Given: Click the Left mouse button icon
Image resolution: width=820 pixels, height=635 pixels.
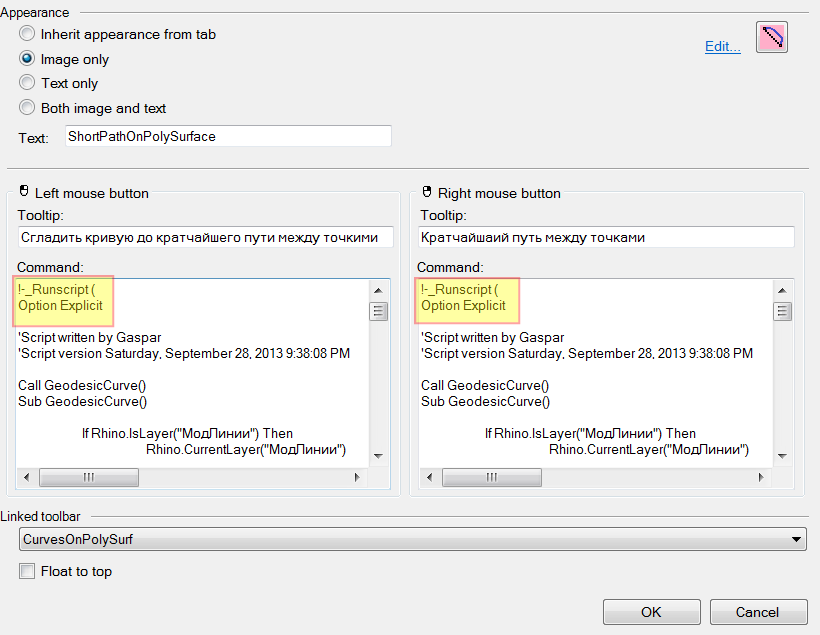Looking at the screenshot, I should pyautogui.click(x=24, y=192).
